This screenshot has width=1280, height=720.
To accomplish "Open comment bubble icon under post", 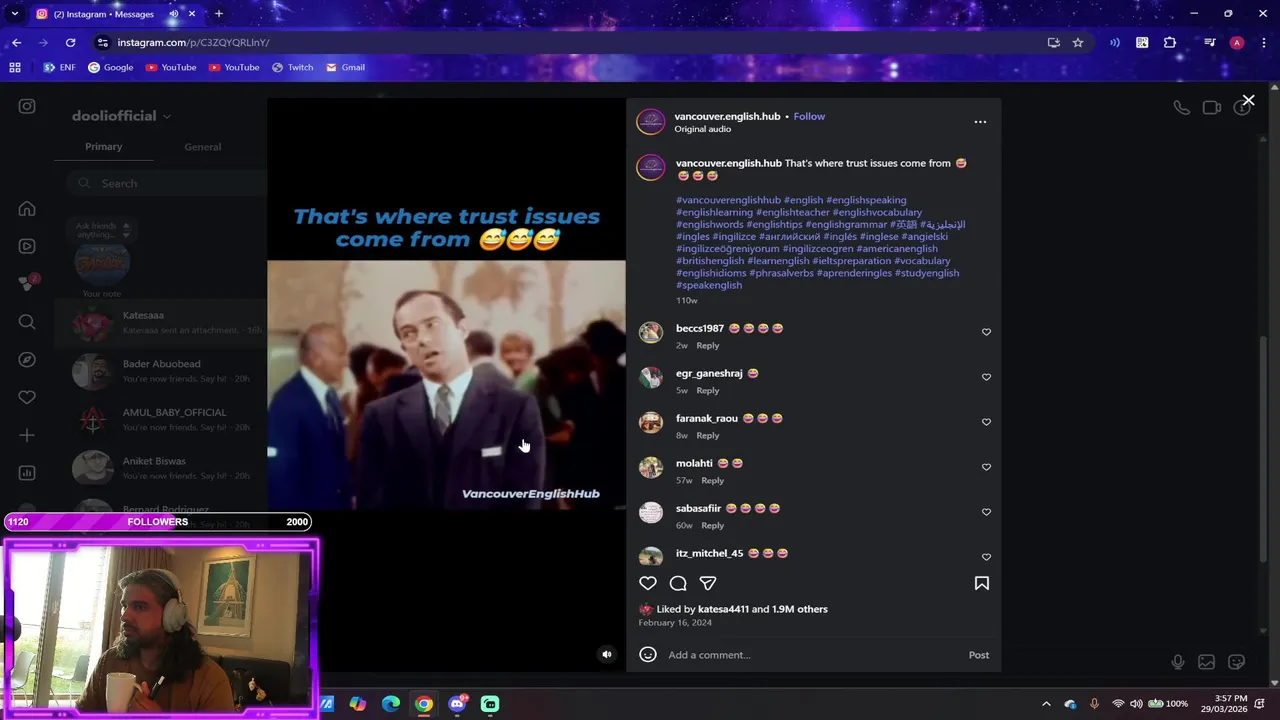I will pos(678,583).
